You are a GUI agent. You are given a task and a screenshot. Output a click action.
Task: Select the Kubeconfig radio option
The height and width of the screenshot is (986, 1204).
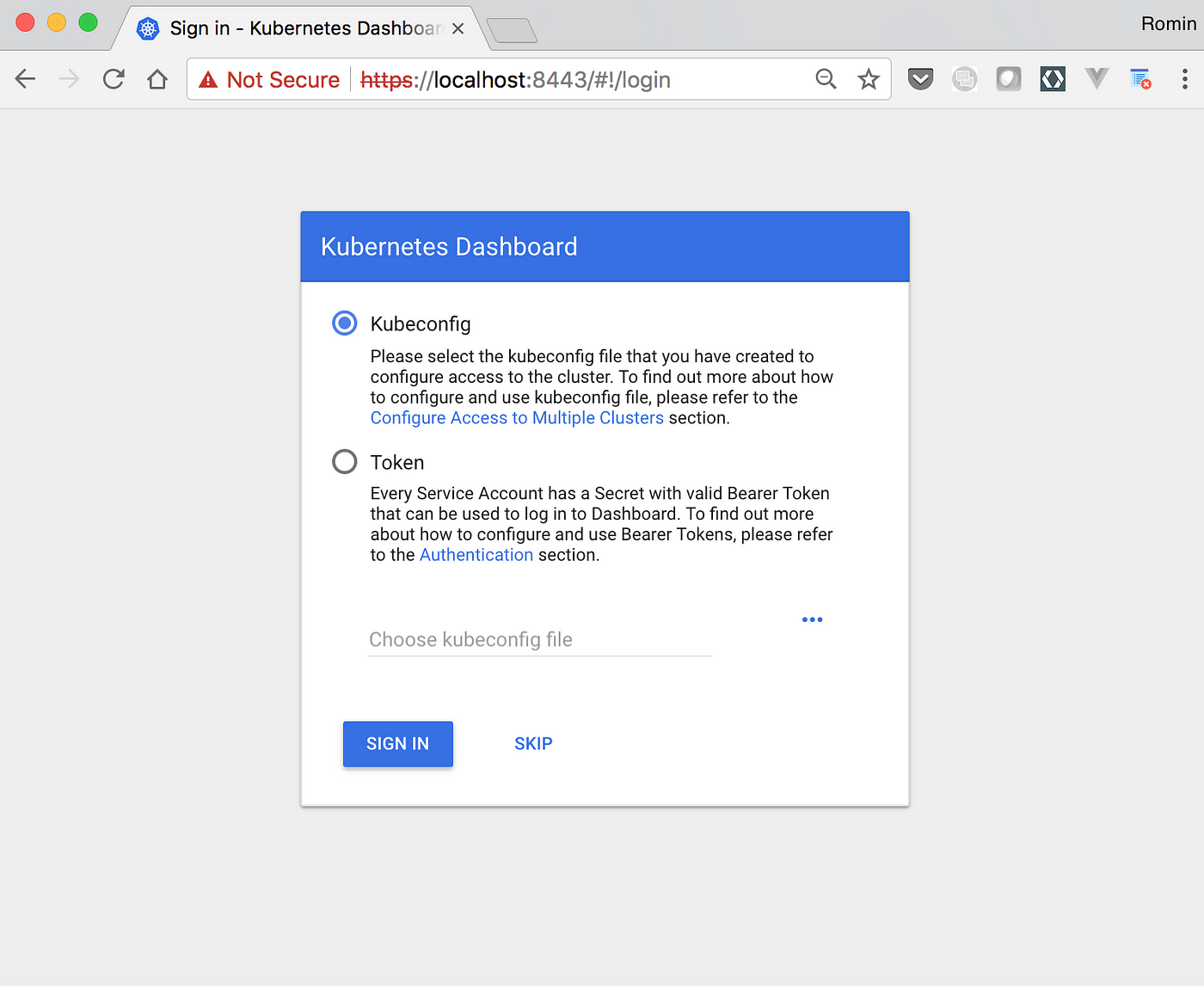click(x=345, y=324)
